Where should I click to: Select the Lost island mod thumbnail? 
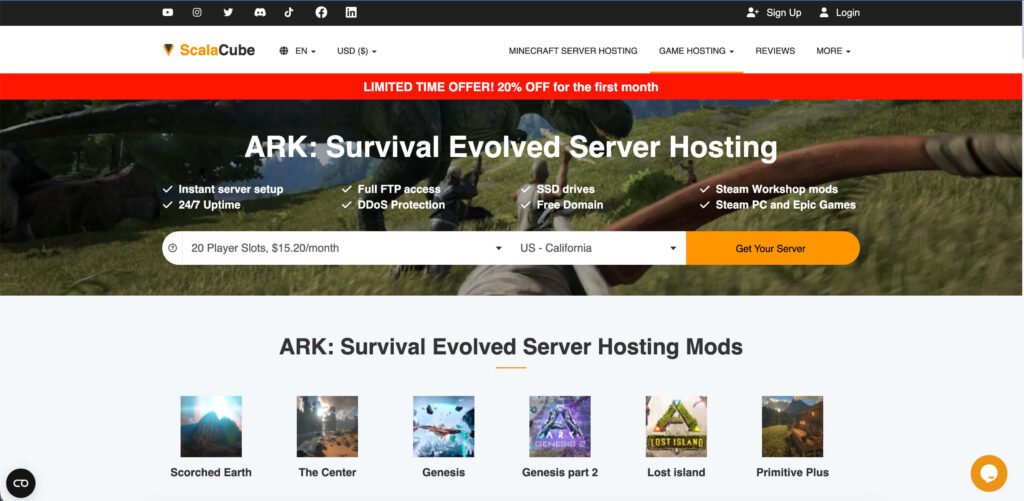point(676,427)
